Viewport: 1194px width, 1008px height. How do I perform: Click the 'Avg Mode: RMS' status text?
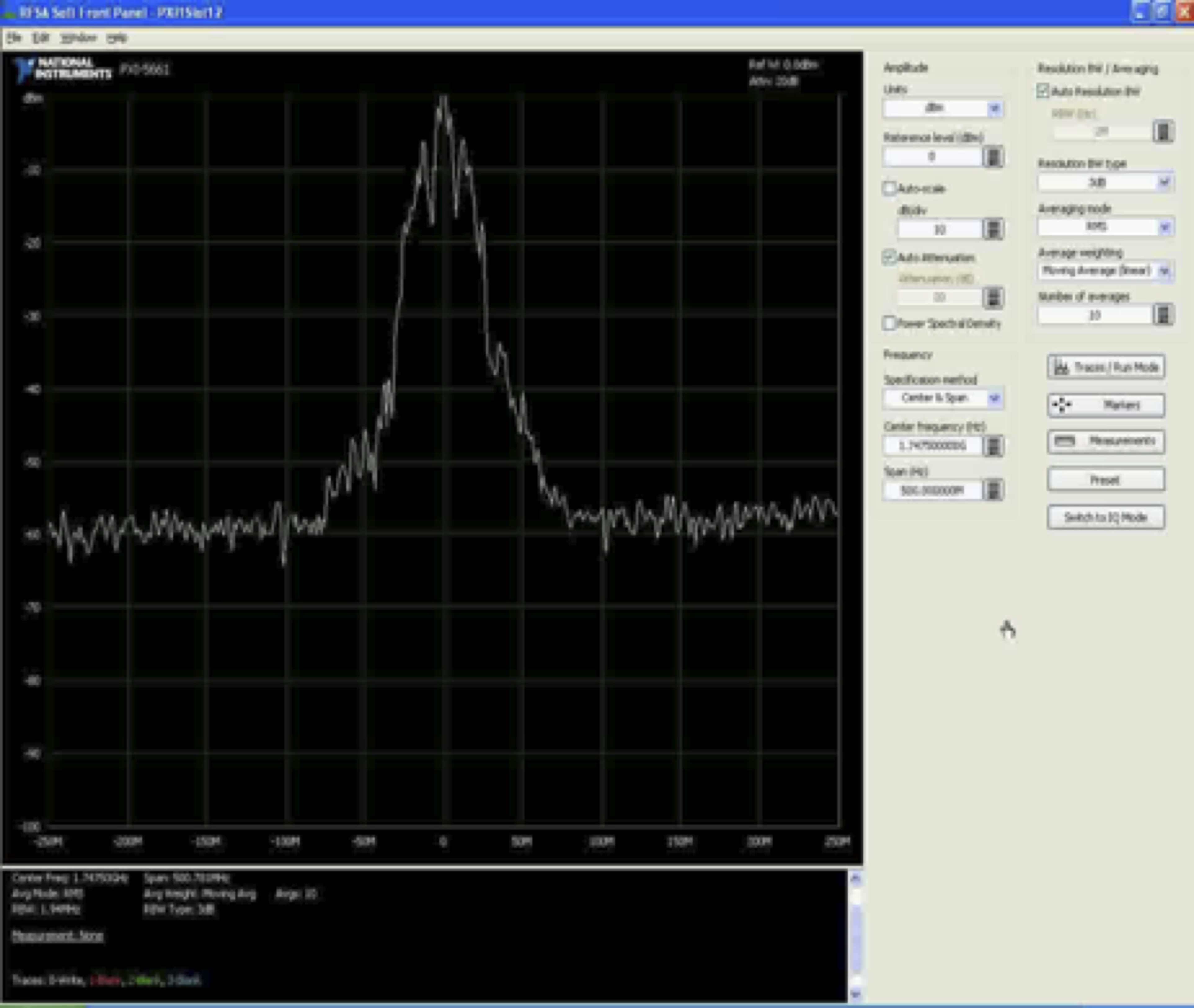[x=47, y=893]
